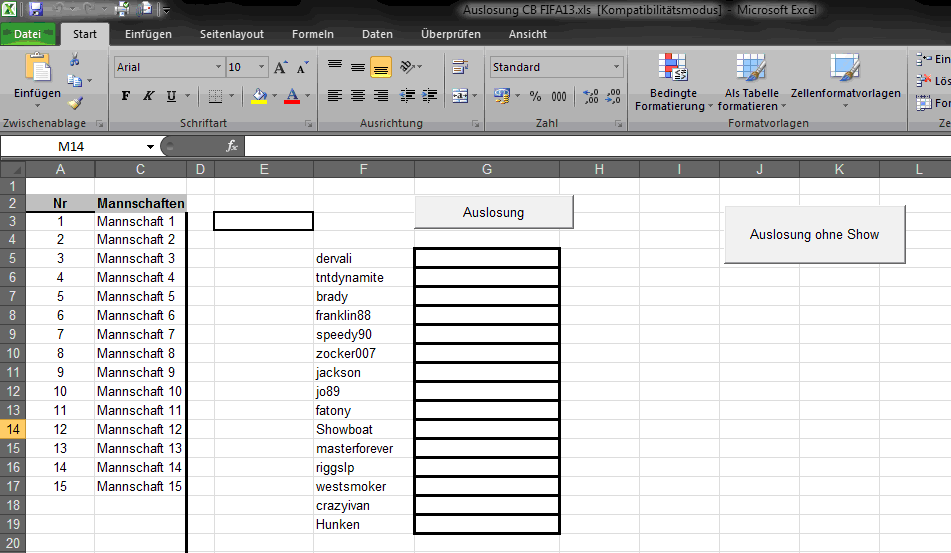
Task: Switch to the Einfügen ribbon tab
Action: click(x=148, y=34)
